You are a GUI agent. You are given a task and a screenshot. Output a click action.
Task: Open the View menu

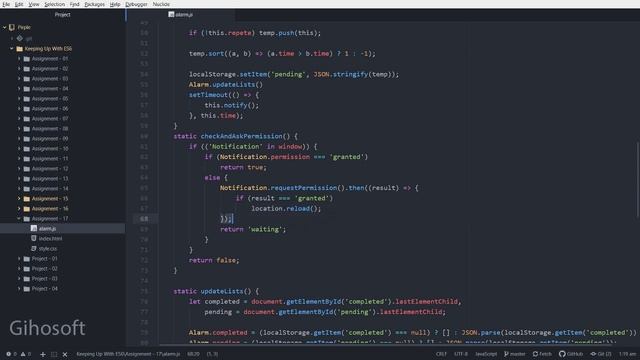[34, 4]
